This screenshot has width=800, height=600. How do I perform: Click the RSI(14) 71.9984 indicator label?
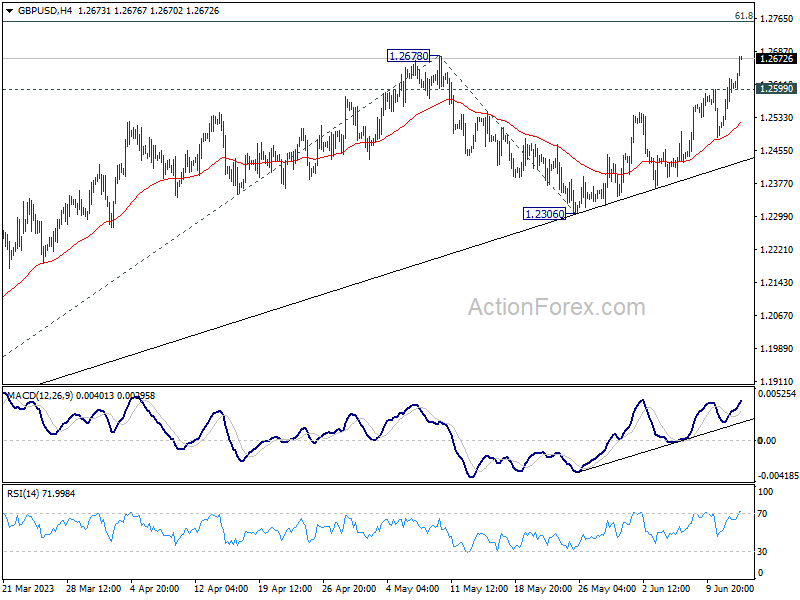pos(41,493)
